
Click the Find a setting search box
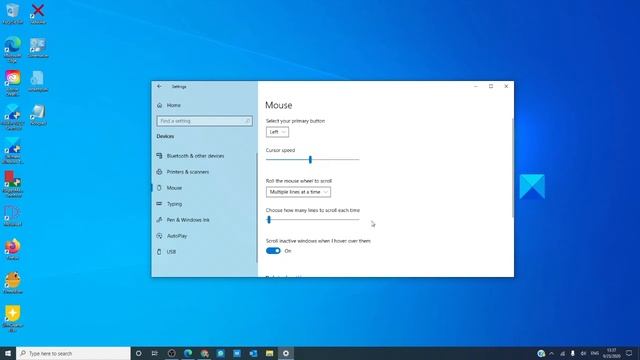pos(204,121)
